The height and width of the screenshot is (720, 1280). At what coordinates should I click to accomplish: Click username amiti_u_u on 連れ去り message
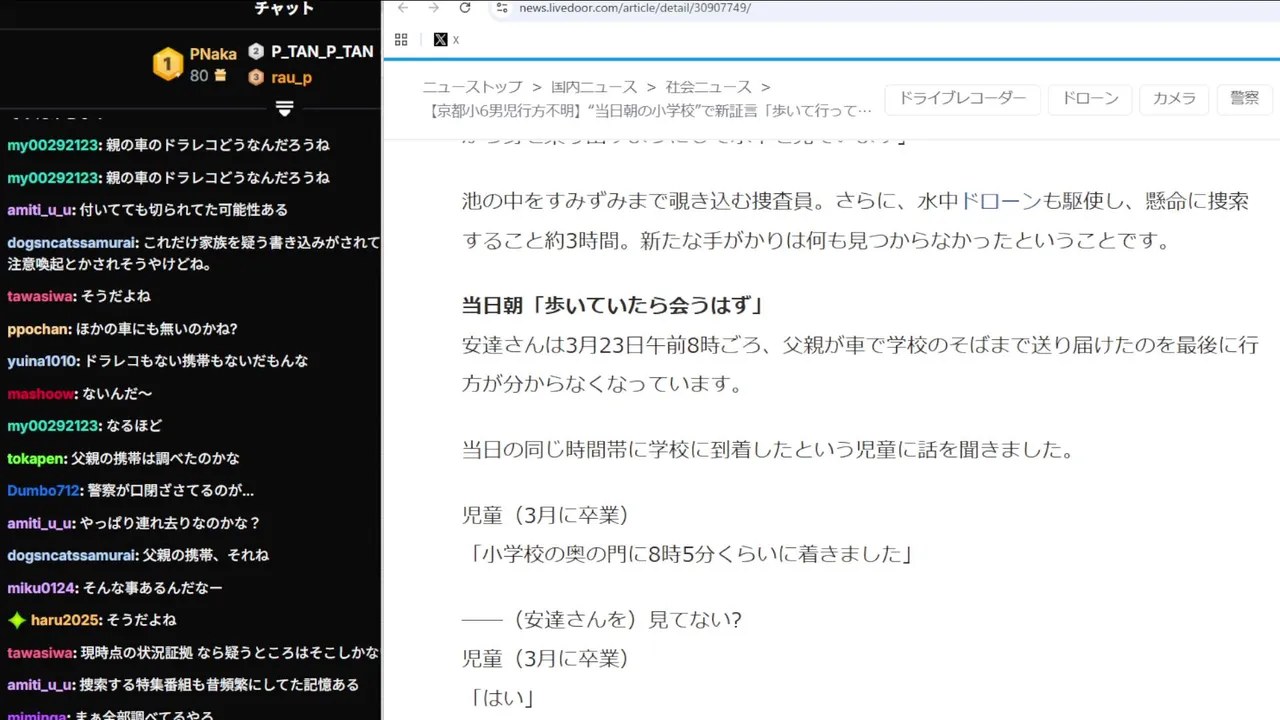pos(41,523)
